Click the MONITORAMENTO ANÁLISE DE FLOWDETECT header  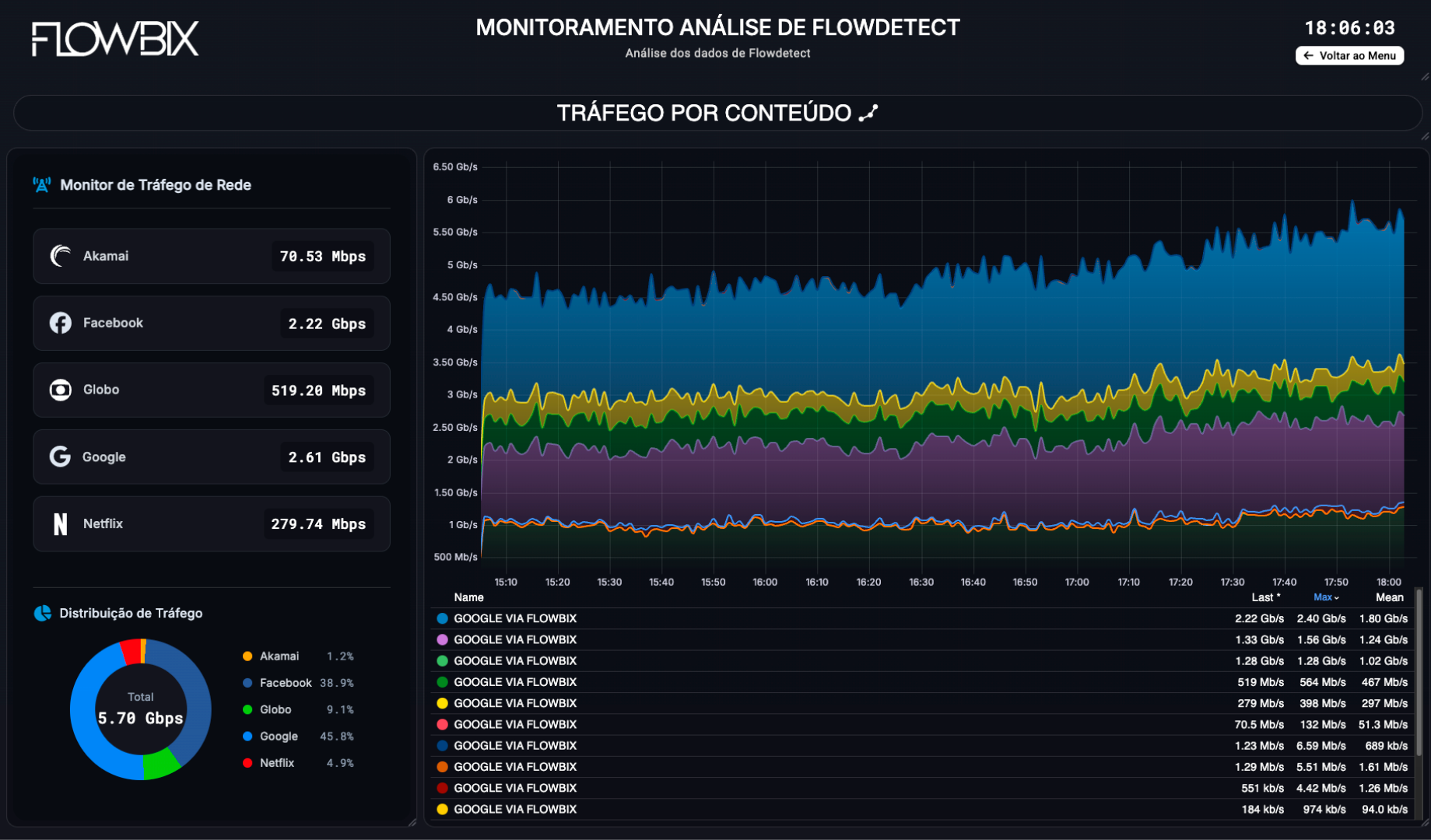pyautogui.click(x=717, y=27)
